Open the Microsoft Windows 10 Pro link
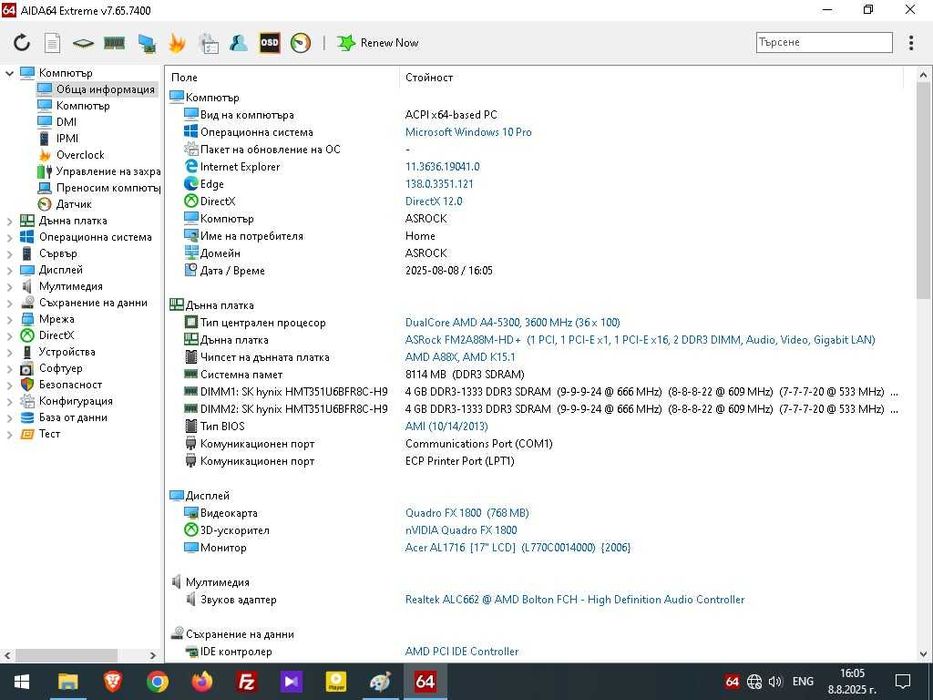The image size is (933, 700). 468,132
